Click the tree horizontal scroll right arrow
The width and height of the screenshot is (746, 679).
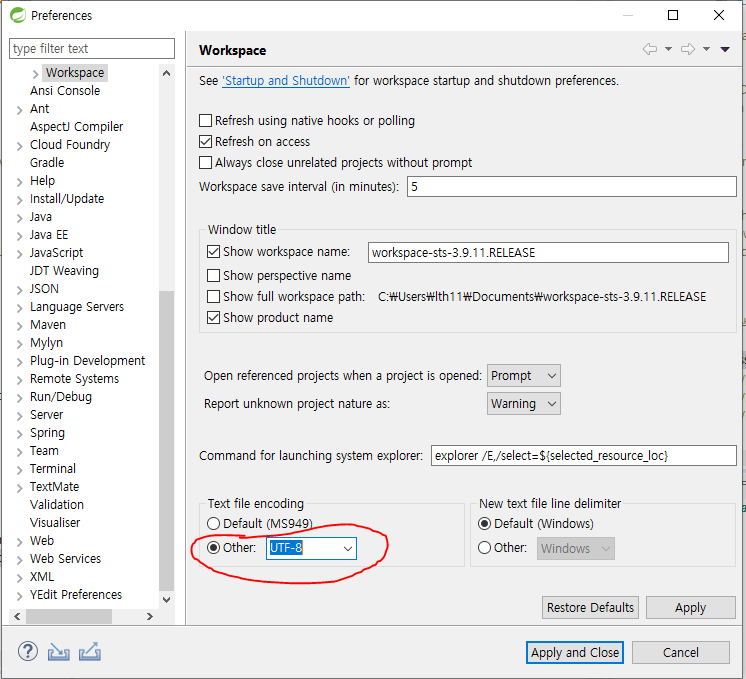tap(150, 617)
